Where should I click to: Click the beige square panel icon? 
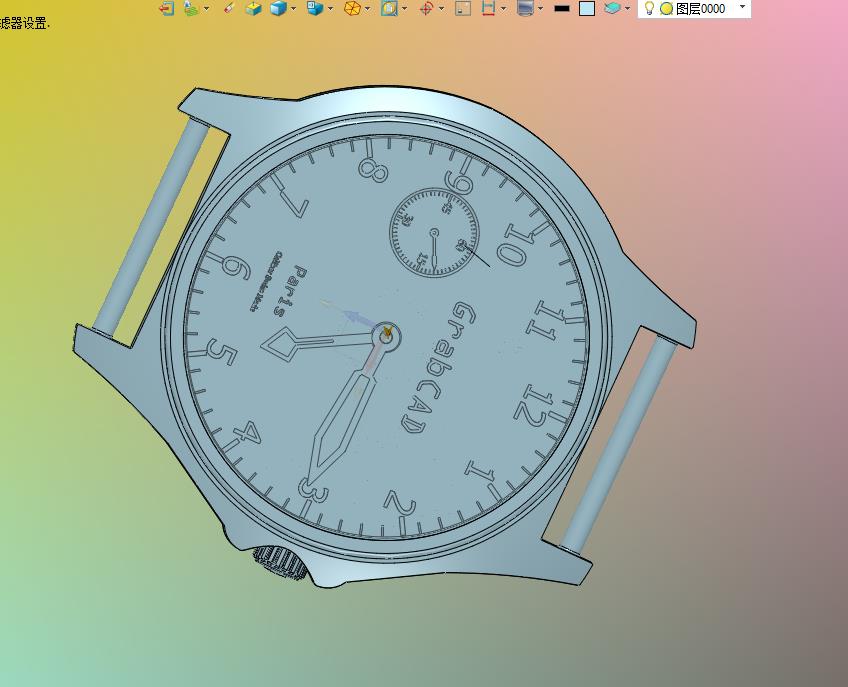(x=463, y=8)
